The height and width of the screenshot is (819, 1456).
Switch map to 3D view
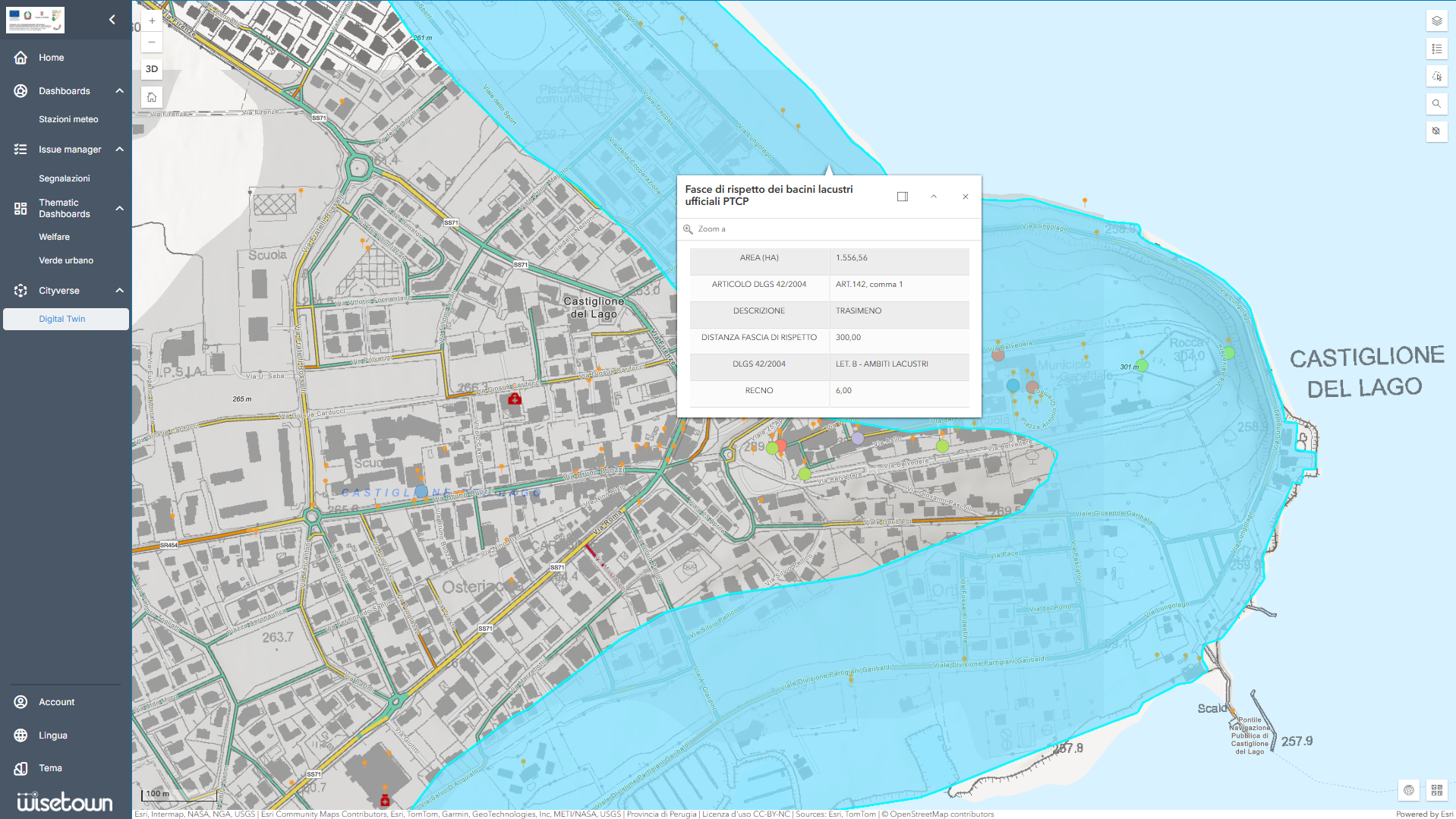[152, 69]
